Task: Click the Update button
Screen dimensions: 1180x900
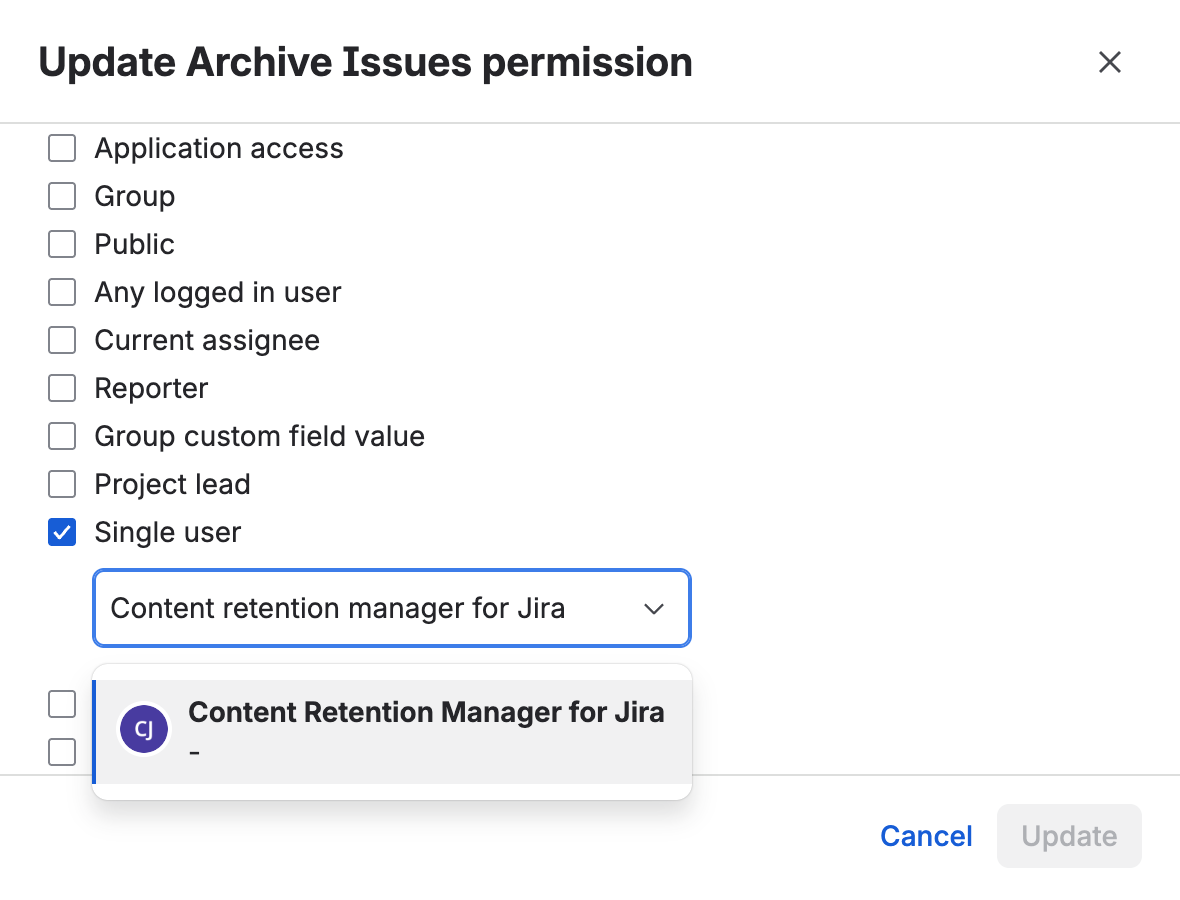Action: tap(1069, 836)
